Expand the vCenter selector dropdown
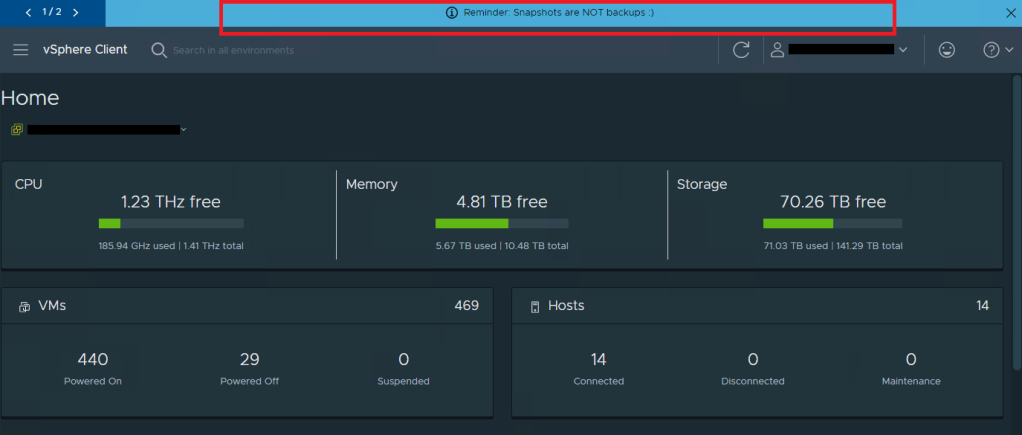 click(x=184, y=130)
